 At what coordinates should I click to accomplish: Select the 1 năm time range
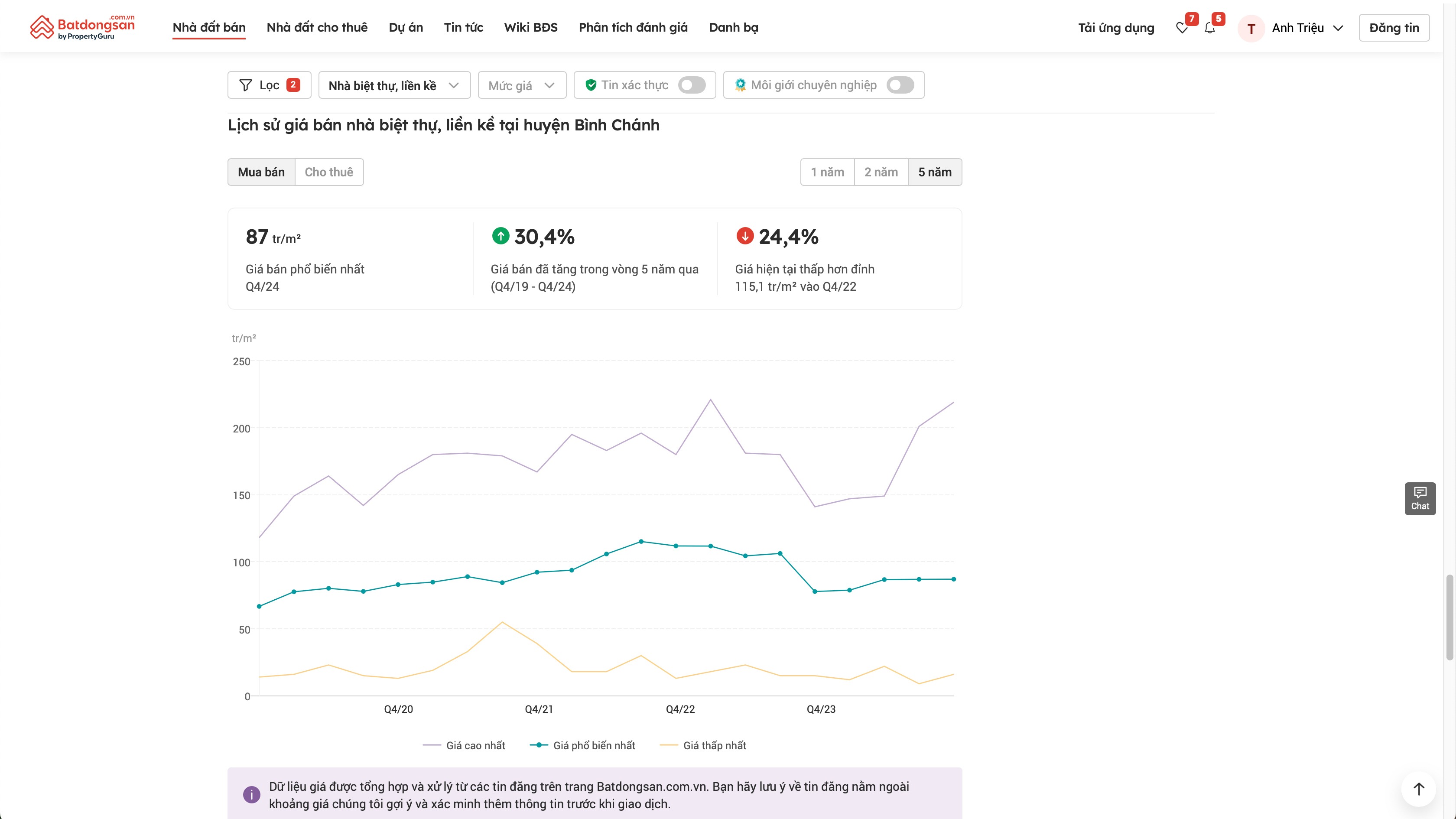coord(827,172)
